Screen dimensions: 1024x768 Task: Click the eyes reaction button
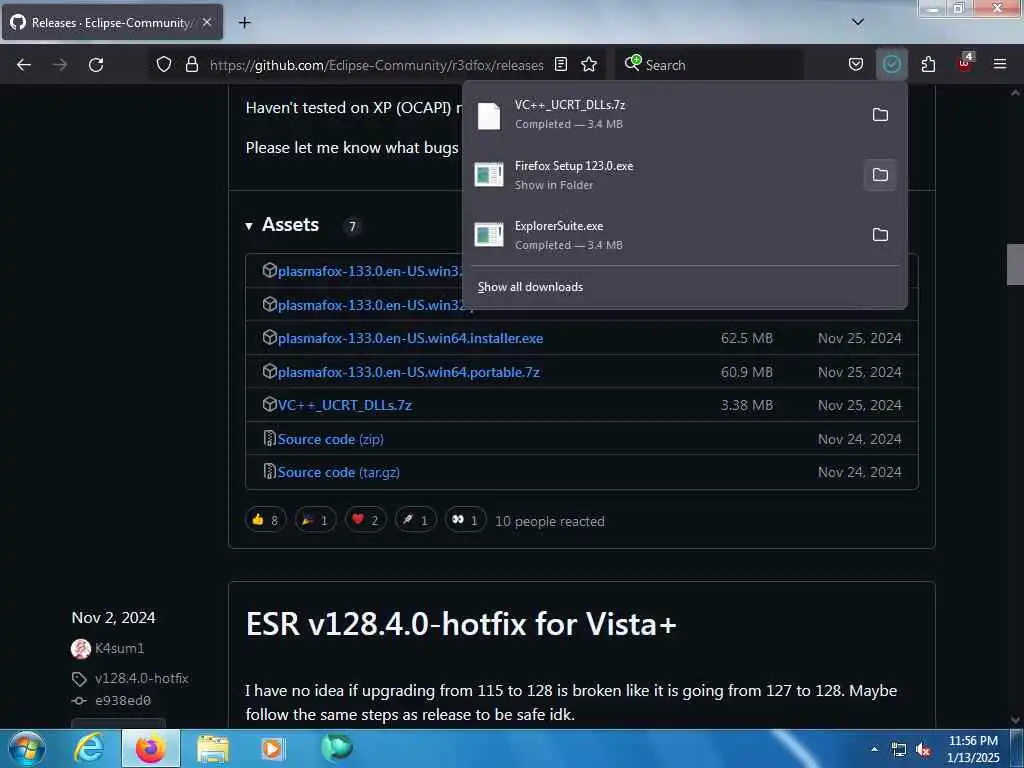465,520
